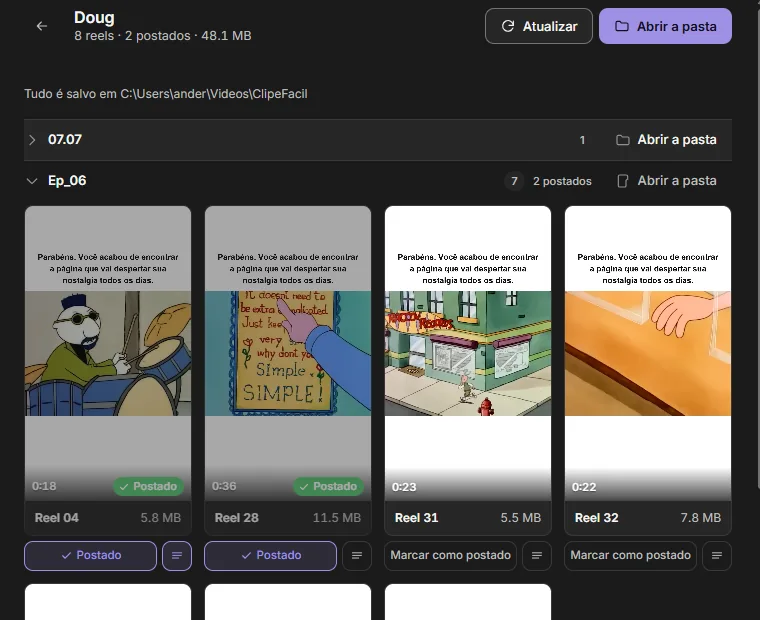Click the 0:36 duration on Reel 28
The width and height of the screenshot is (760, 620).
pos(224,486)
